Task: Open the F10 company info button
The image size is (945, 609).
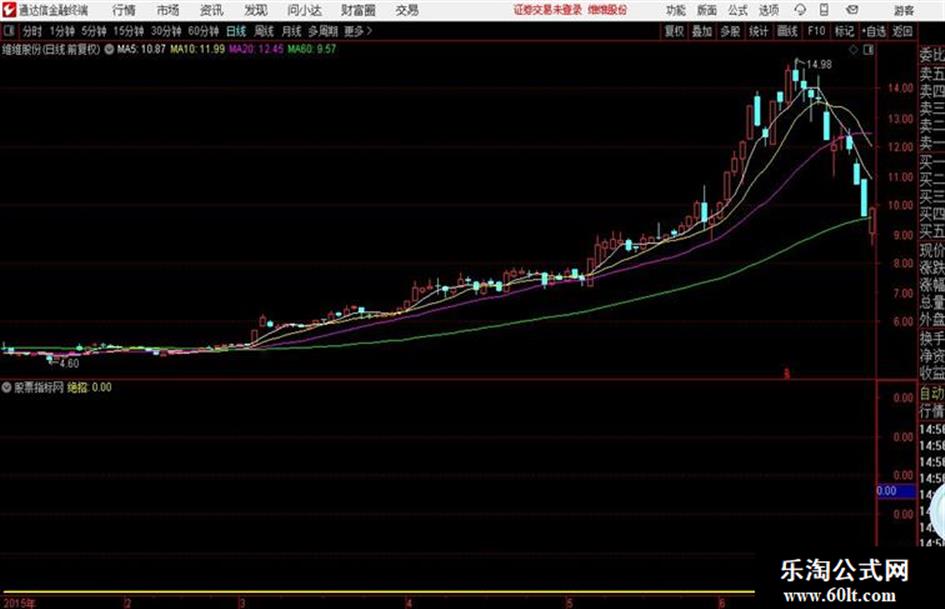Action: pos(817,31)
